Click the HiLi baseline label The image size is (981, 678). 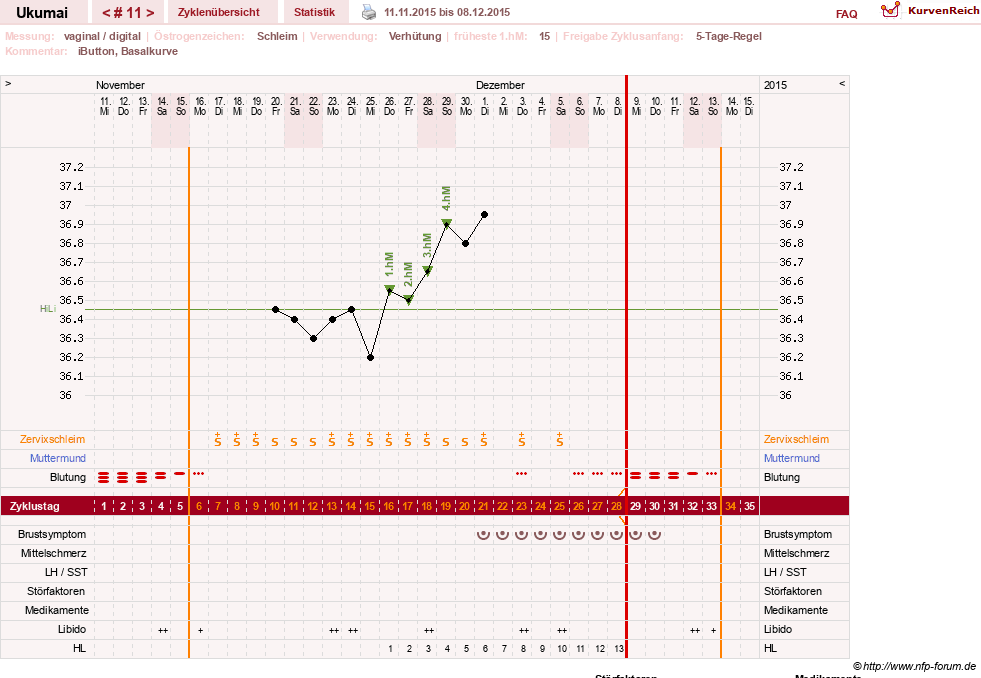(48, 309)
